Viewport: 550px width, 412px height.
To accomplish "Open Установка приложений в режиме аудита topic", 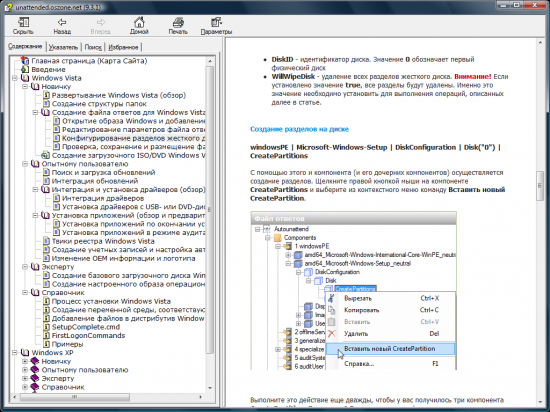I will coord(134,232).
